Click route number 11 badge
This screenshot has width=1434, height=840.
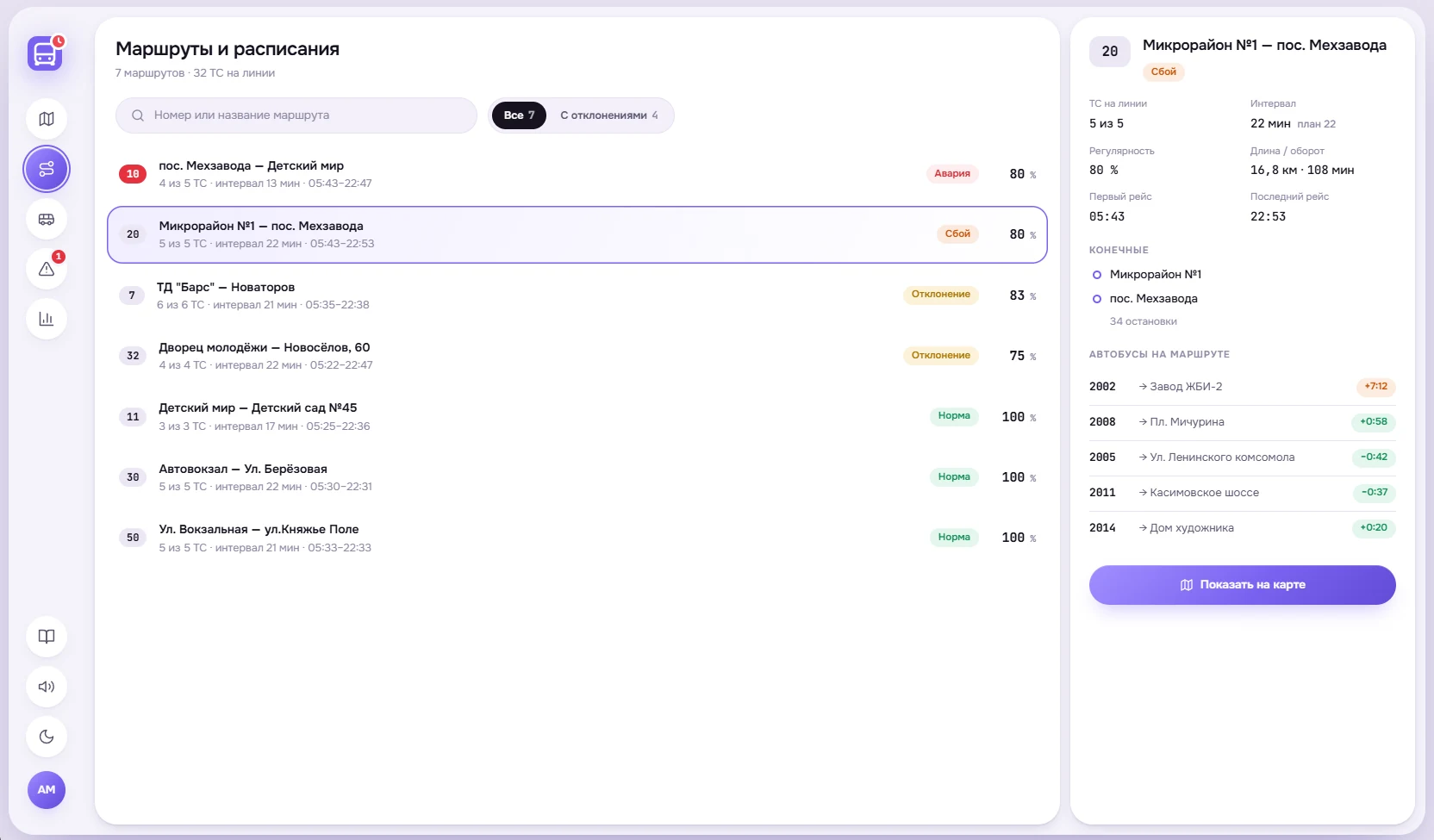tap(133, 417)
